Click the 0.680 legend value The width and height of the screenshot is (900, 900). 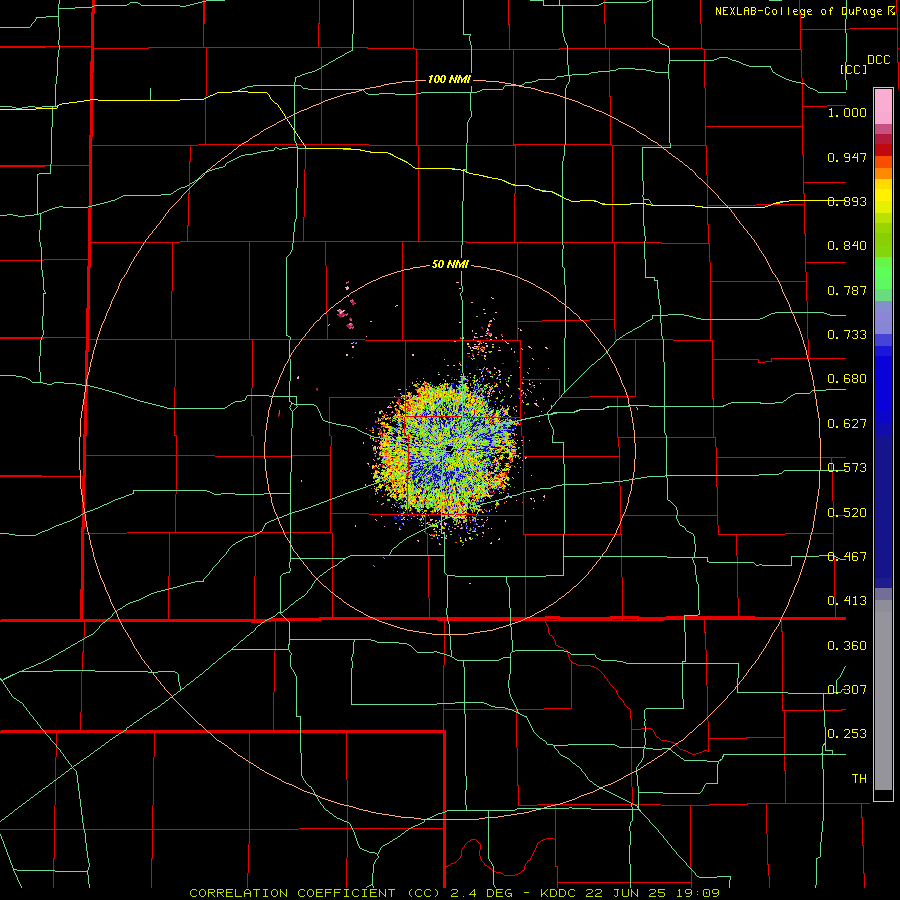[x=847, y=379]
